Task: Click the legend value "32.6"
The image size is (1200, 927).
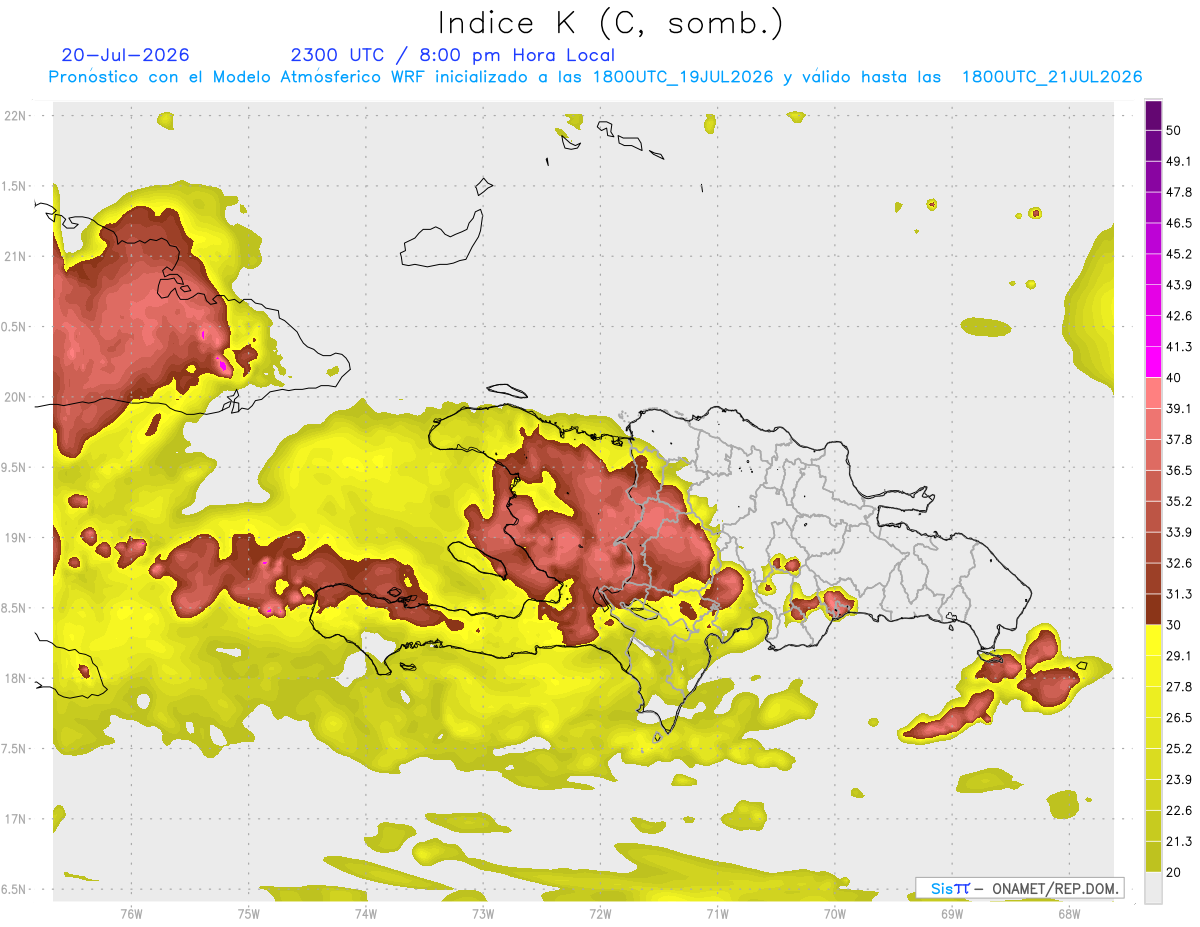Action: [x=1178, y=563]
